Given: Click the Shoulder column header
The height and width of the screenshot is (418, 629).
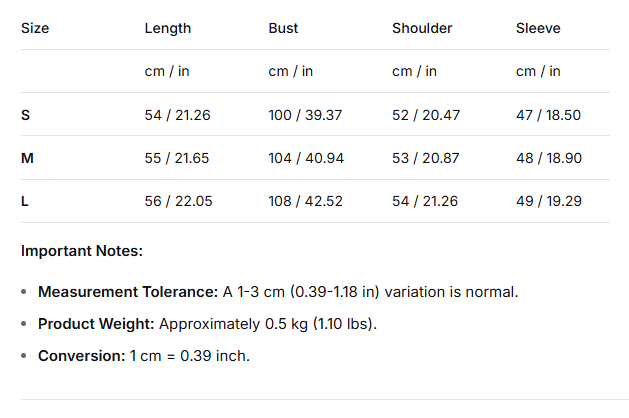Looking at the screenshot, I should tap(421, 28).
